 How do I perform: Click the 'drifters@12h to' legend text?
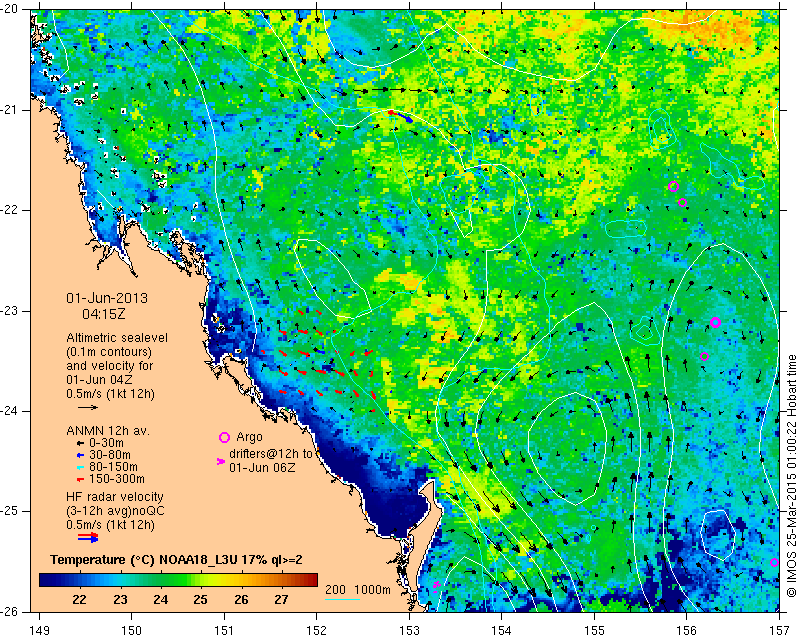click(x=271, y=454)
